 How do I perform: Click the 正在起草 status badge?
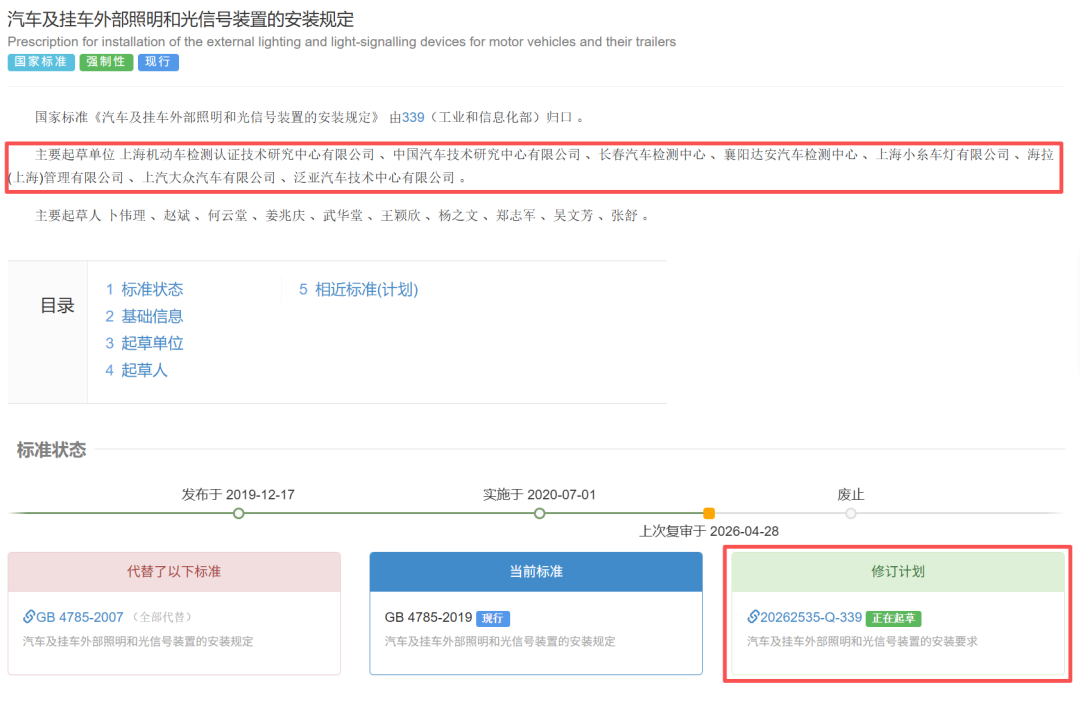893,619
